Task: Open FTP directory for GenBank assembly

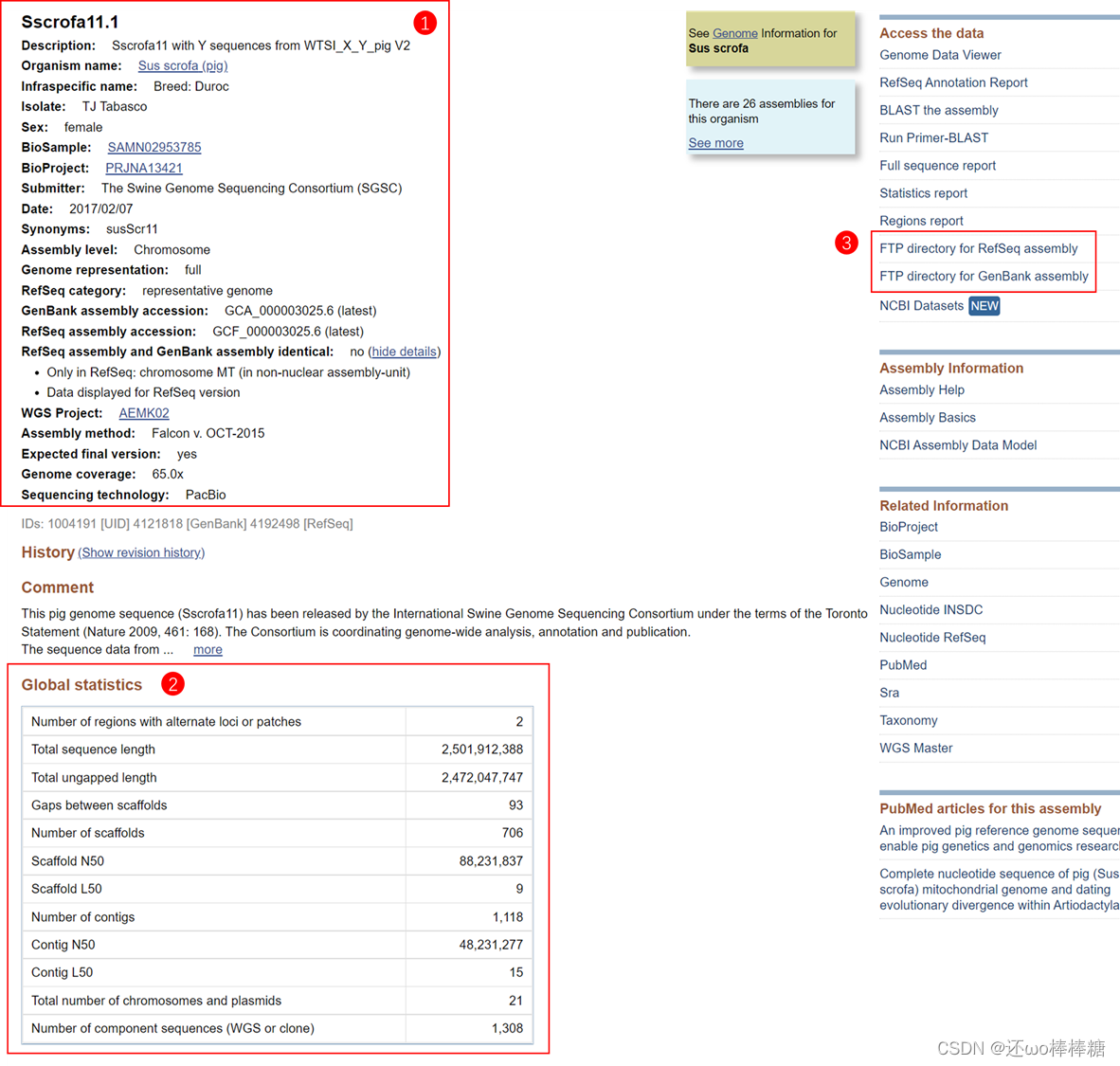Action: pos(984,277)
